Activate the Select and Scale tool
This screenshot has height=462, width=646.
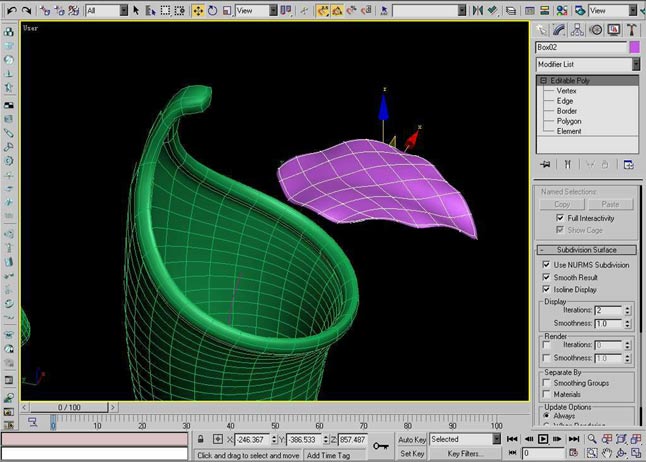pyautogui.click(x=227, y=10)
